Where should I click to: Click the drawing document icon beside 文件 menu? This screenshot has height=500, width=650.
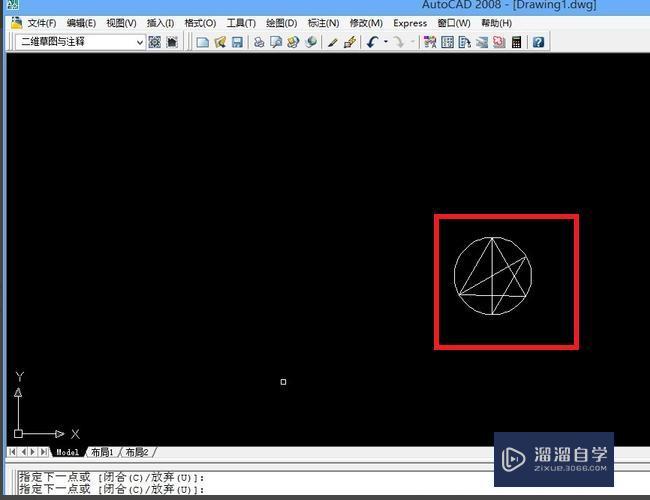pyautogui.click(x=17, y=23)
